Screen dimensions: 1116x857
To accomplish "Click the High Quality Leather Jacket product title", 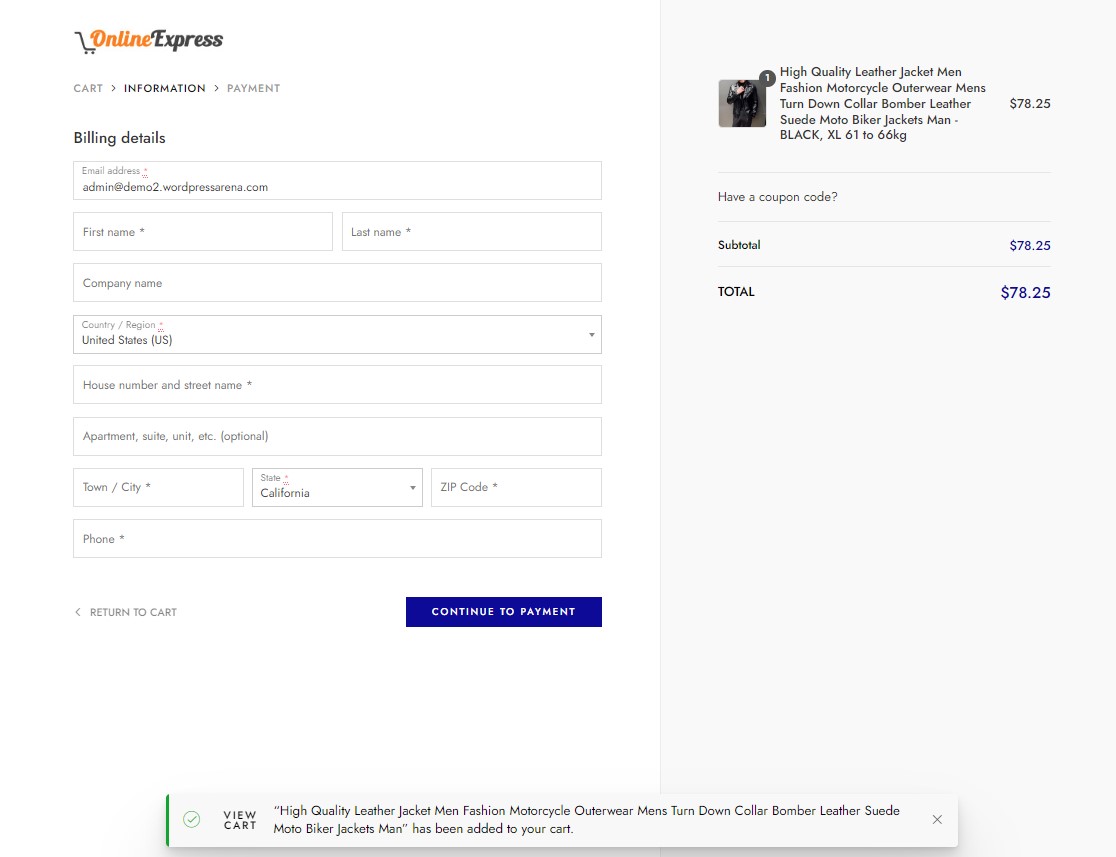I will [883, 103].
